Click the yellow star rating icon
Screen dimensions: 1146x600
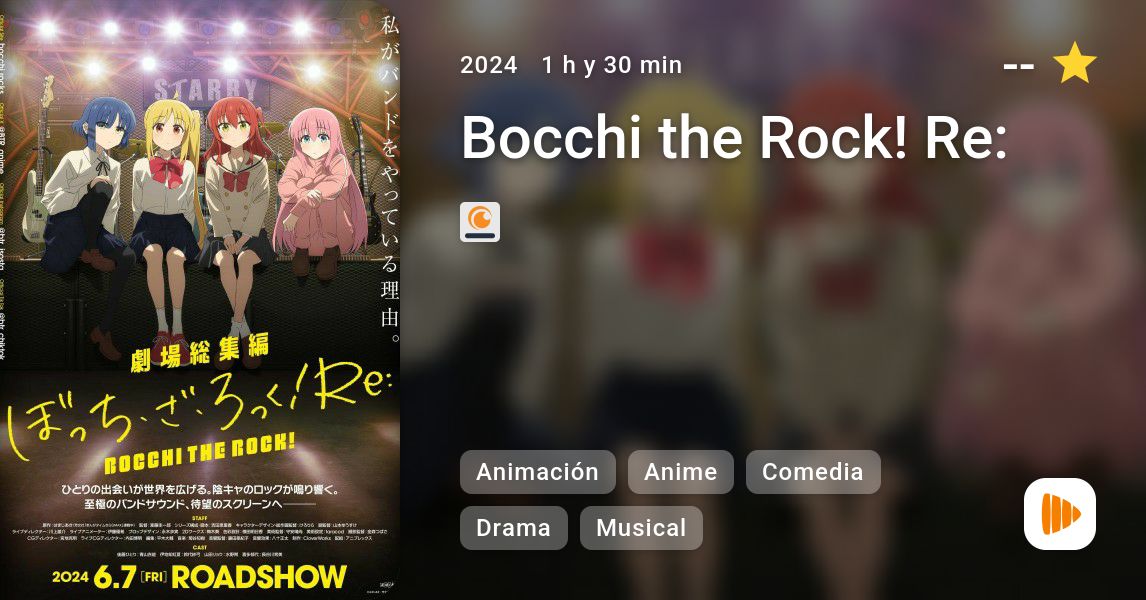tap(1074, 63)
